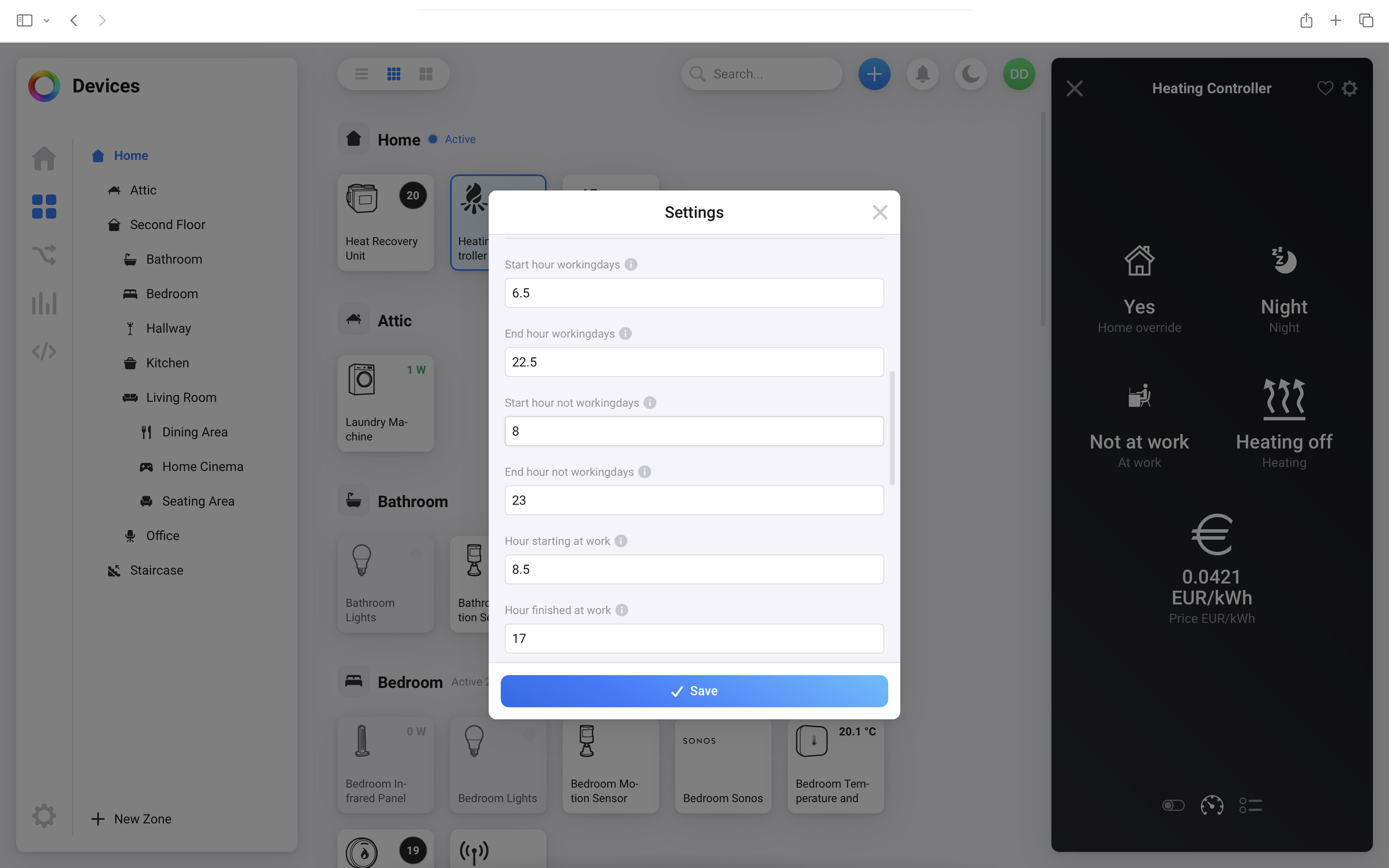The height and width of the screenshot is (868, 1389).
Task: Open the Insights bar chart icon
Action: [44, 303]
